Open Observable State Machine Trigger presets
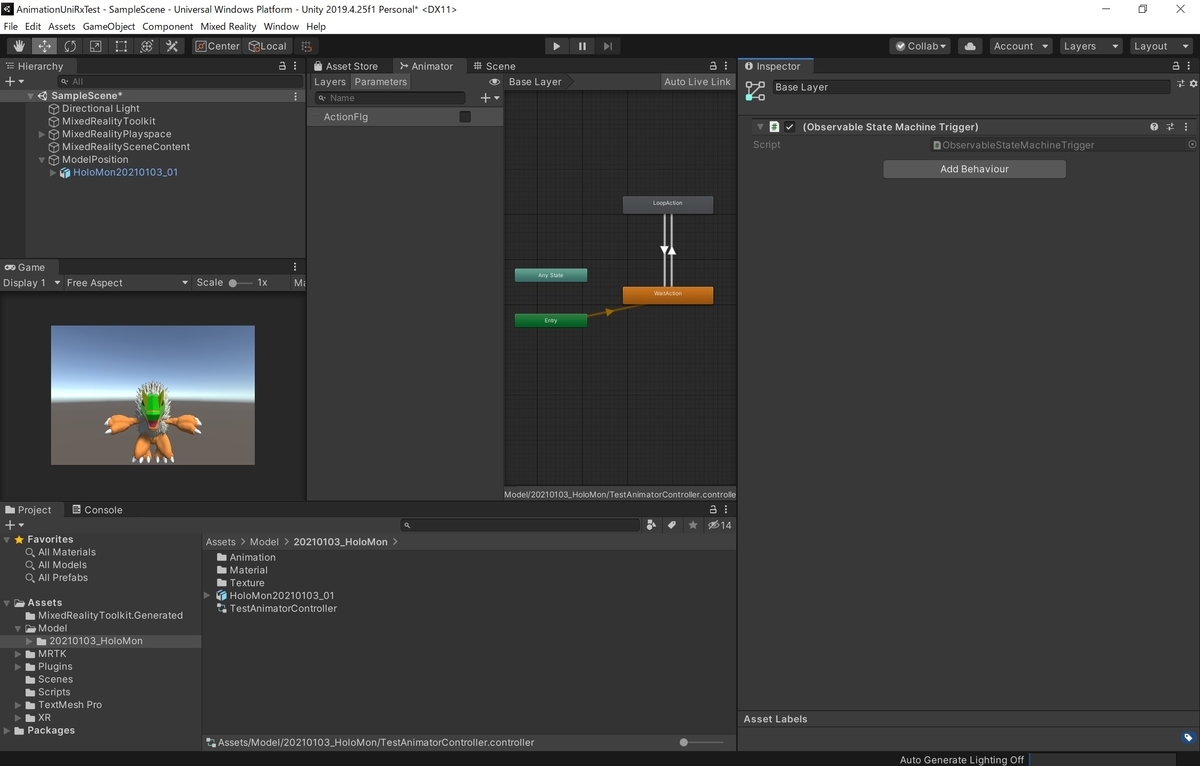Image resolution: width=1200 pixels, height=766 pixels. (1170, 127)
